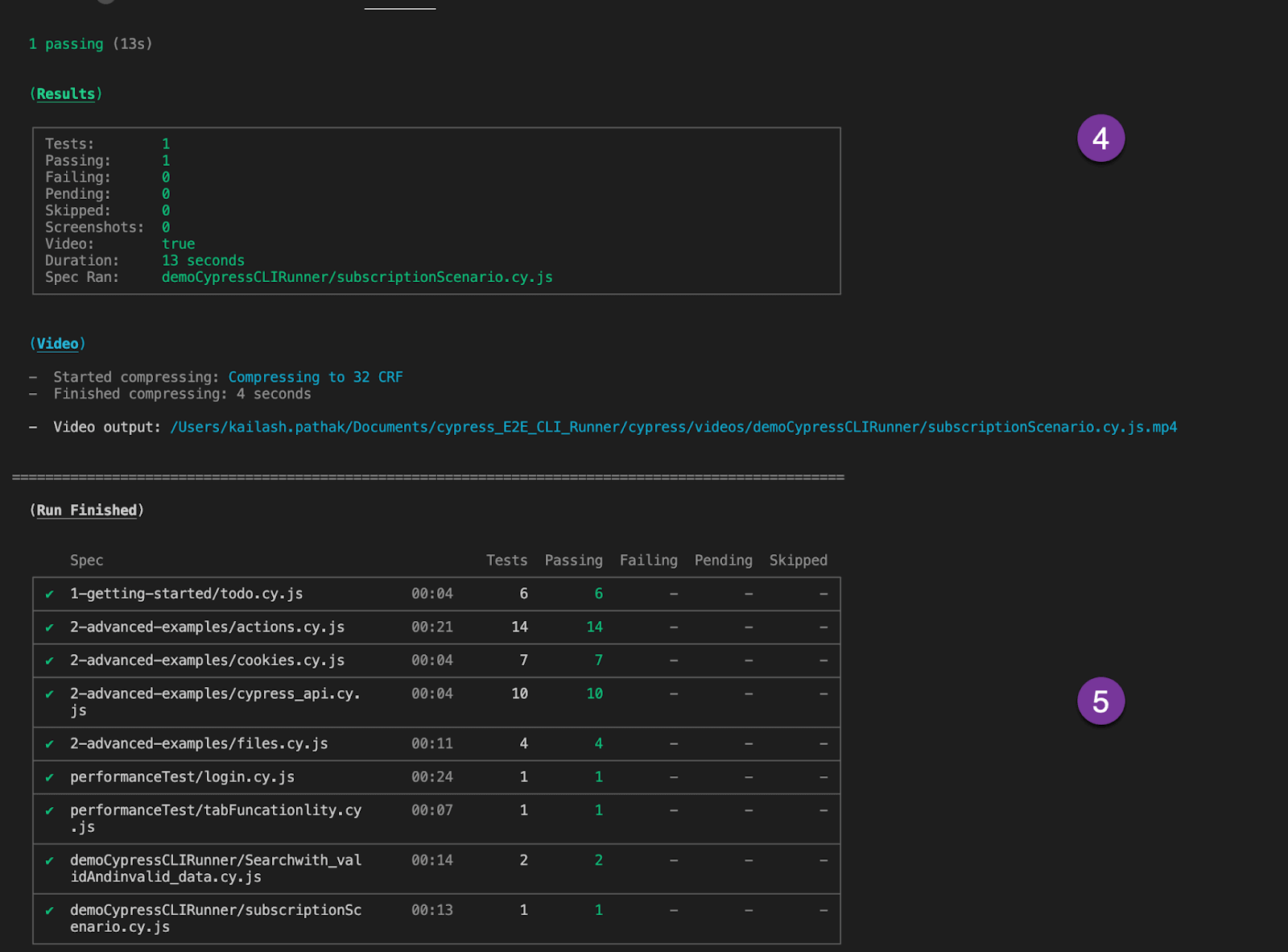Click the checkmark next to Searchwith_validAndinvalid_data spec

point(50,861)
